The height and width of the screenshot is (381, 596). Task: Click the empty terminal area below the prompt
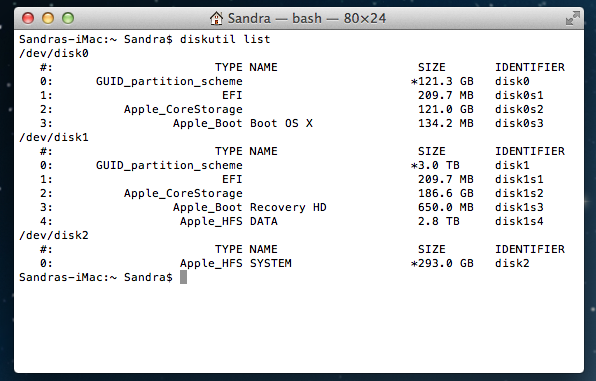pyautogui.click(x=299, y=329)
